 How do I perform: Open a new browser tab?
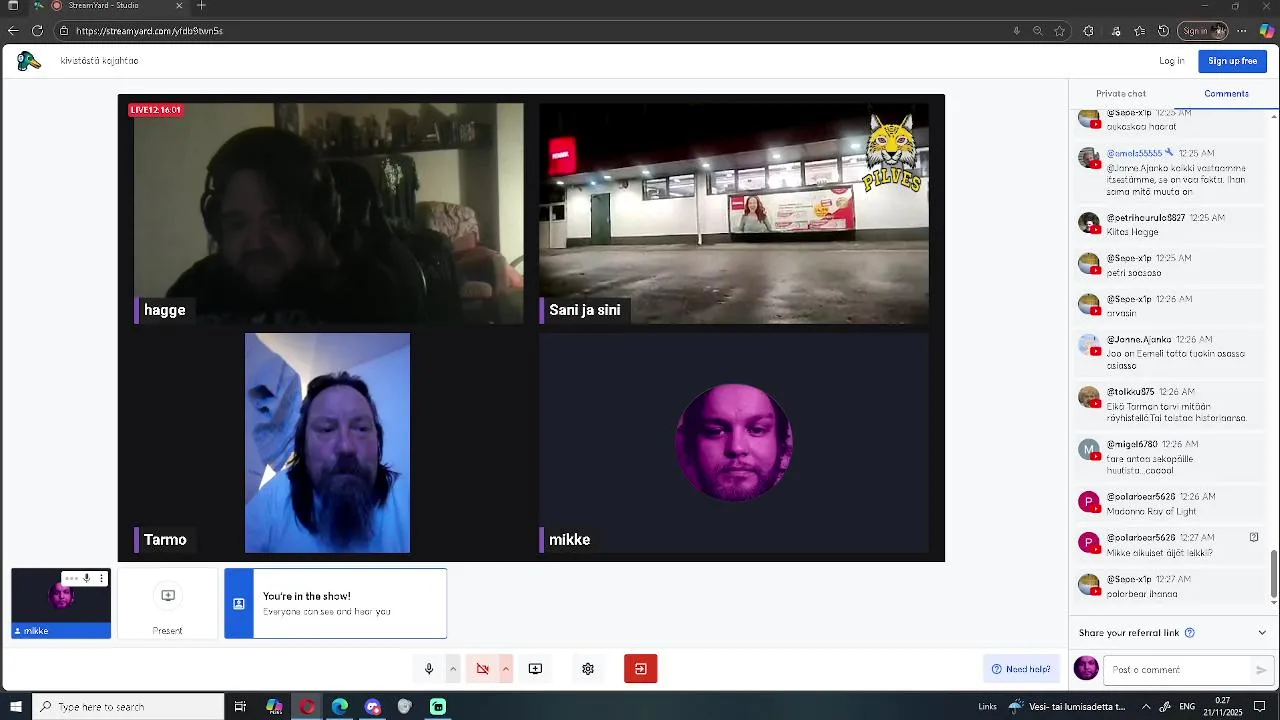[201, 6]
